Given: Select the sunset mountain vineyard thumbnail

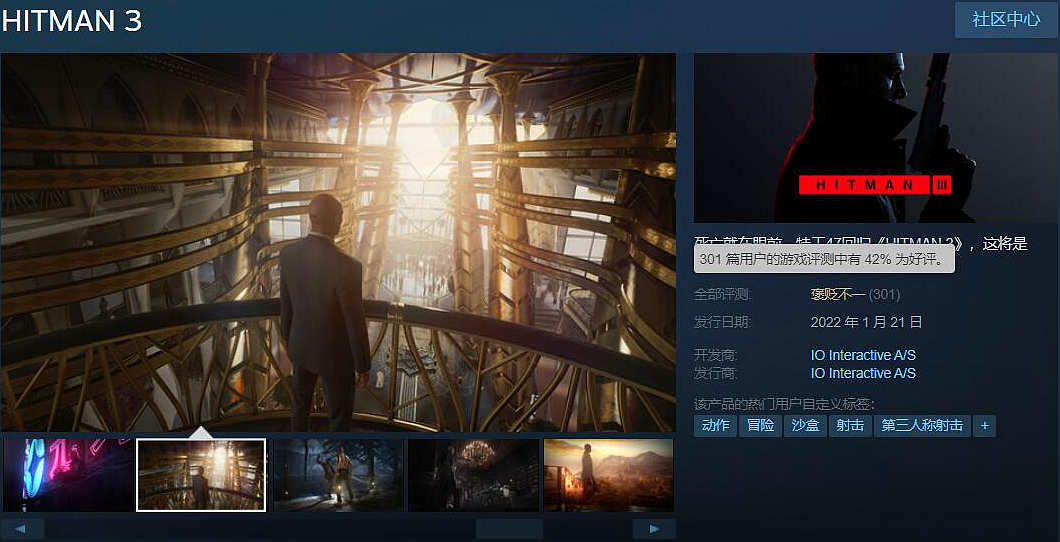Looking at the screenshot, I should [x=608, y=475].
